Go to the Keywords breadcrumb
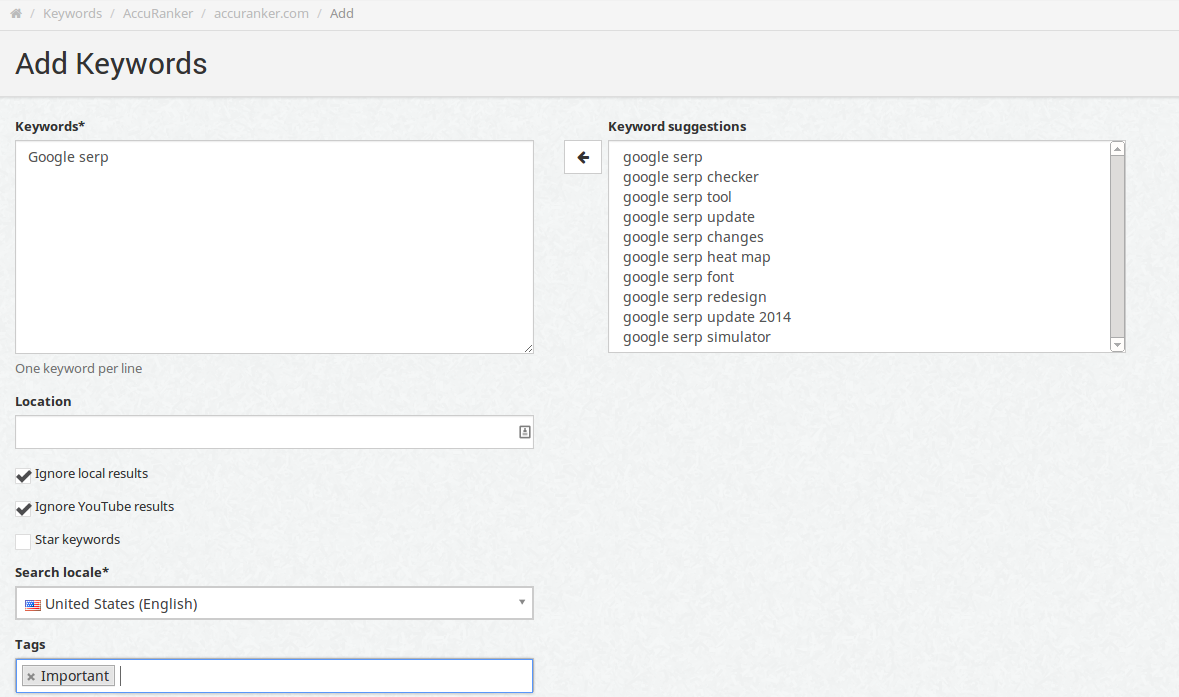The image size is (1179, 697). (x=72, y=14)
